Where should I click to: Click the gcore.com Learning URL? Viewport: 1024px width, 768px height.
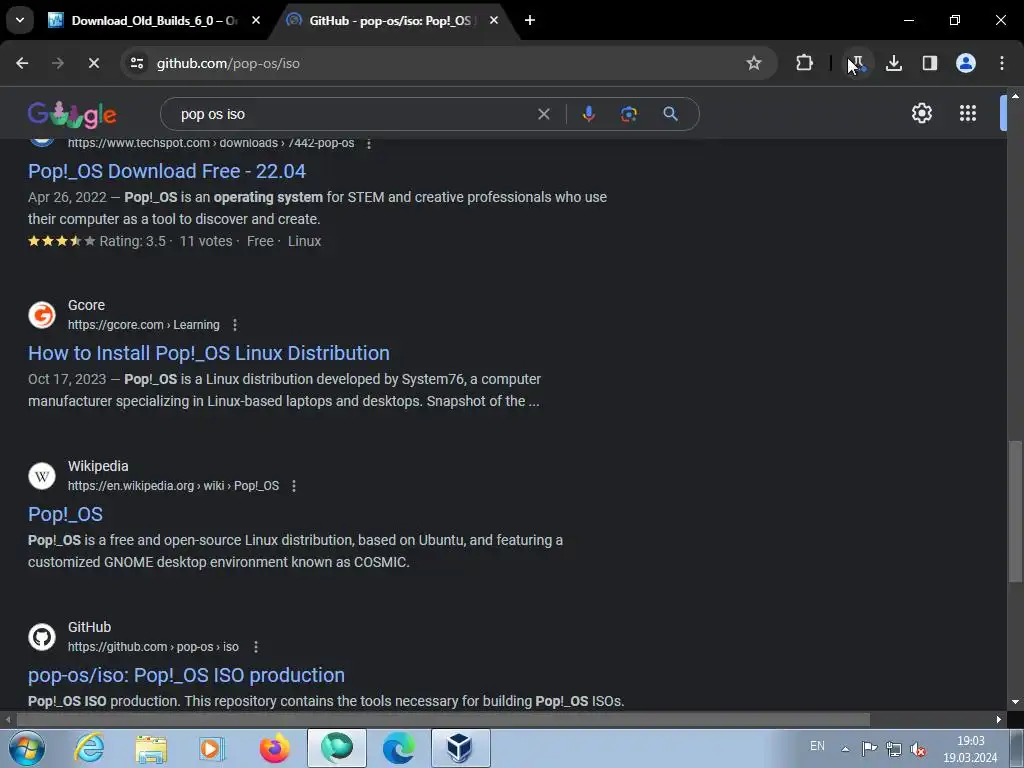pyautogui.click(x=144, y=325)
